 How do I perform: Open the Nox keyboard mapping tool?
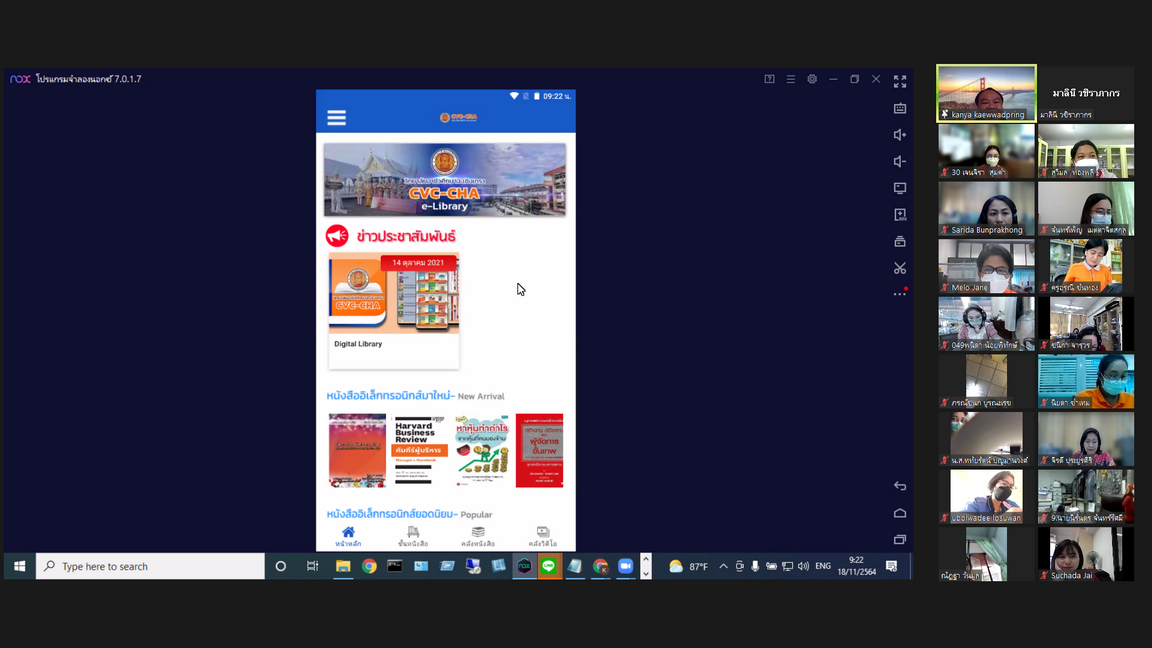(900, 108)
